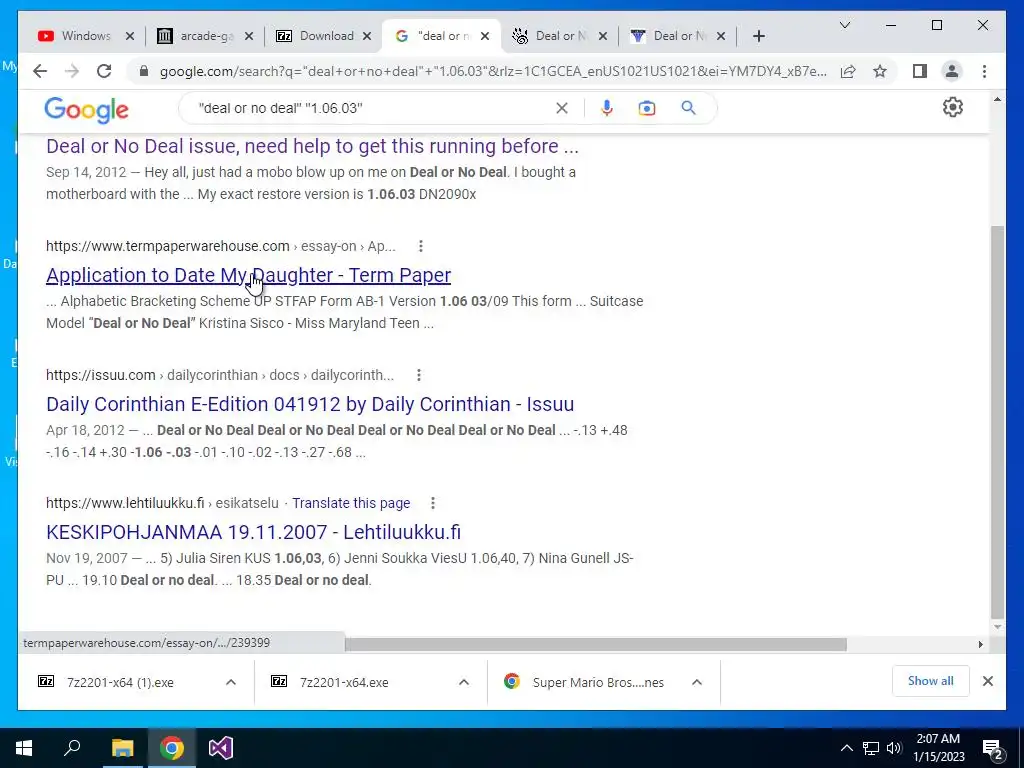Bookmark this page with the star icon

coord(880,71)
